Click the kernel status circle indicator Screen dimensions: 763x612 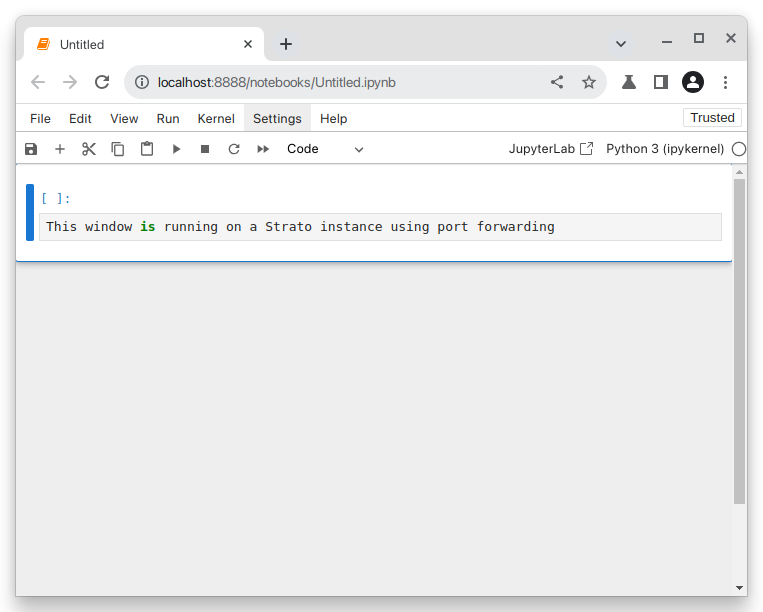pyautogui.click(x=739, y=149)
